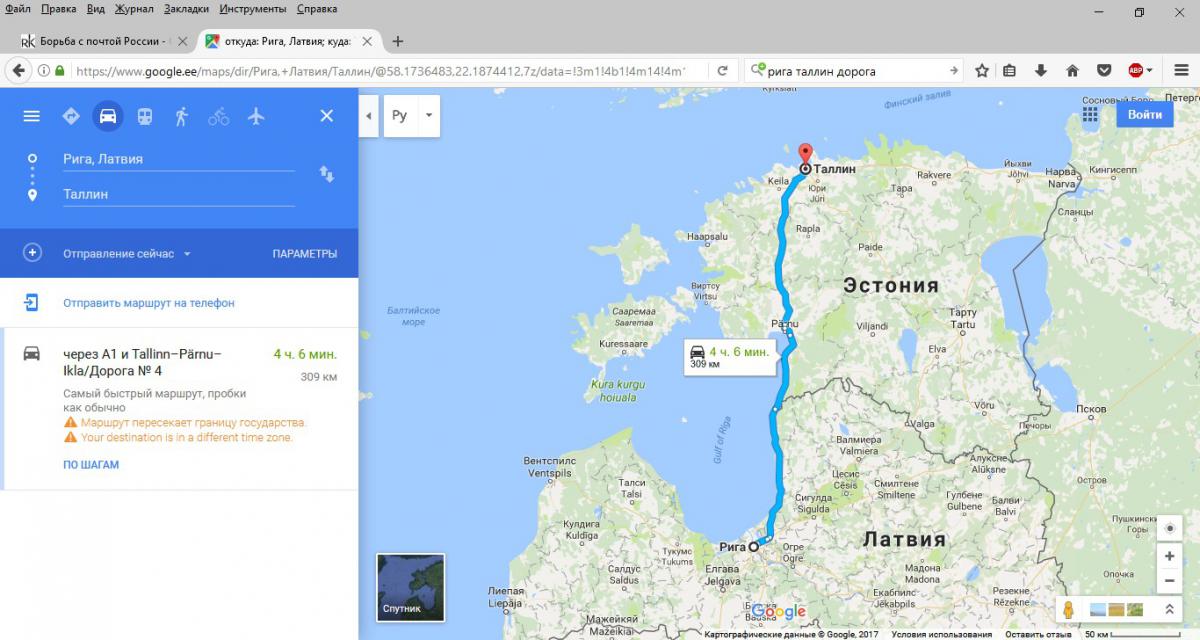
Task: Zoom in the map with plus
Action: (1169, 557)
